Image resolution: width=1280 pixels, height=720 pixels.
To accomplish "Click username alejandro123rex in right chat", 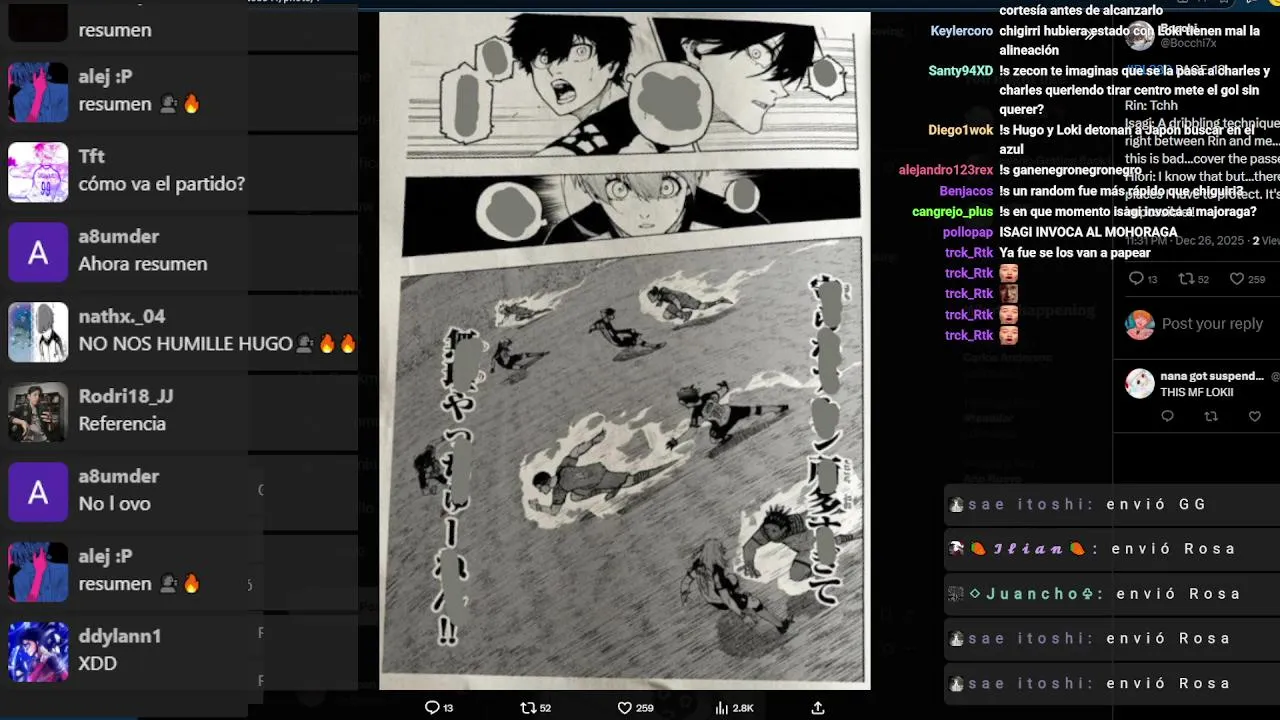I will pos(945,170).
